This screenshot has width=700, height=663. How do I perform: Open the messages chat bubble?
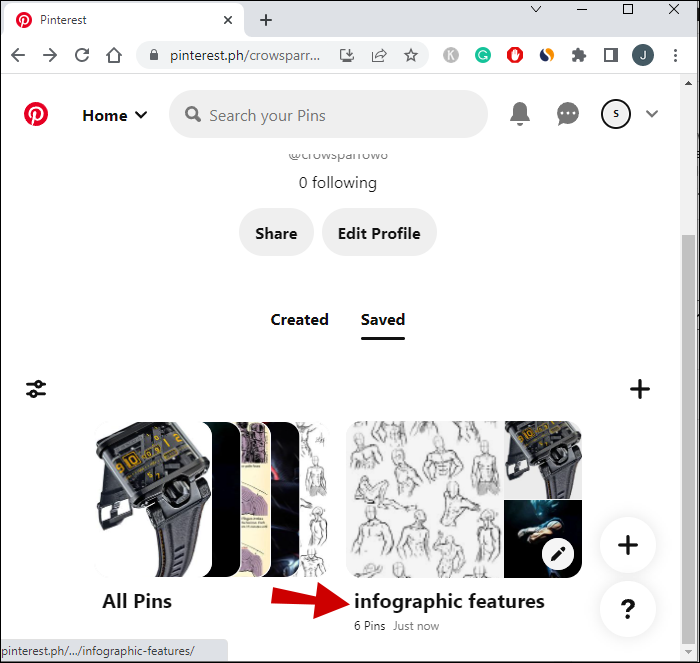(568, 114)
